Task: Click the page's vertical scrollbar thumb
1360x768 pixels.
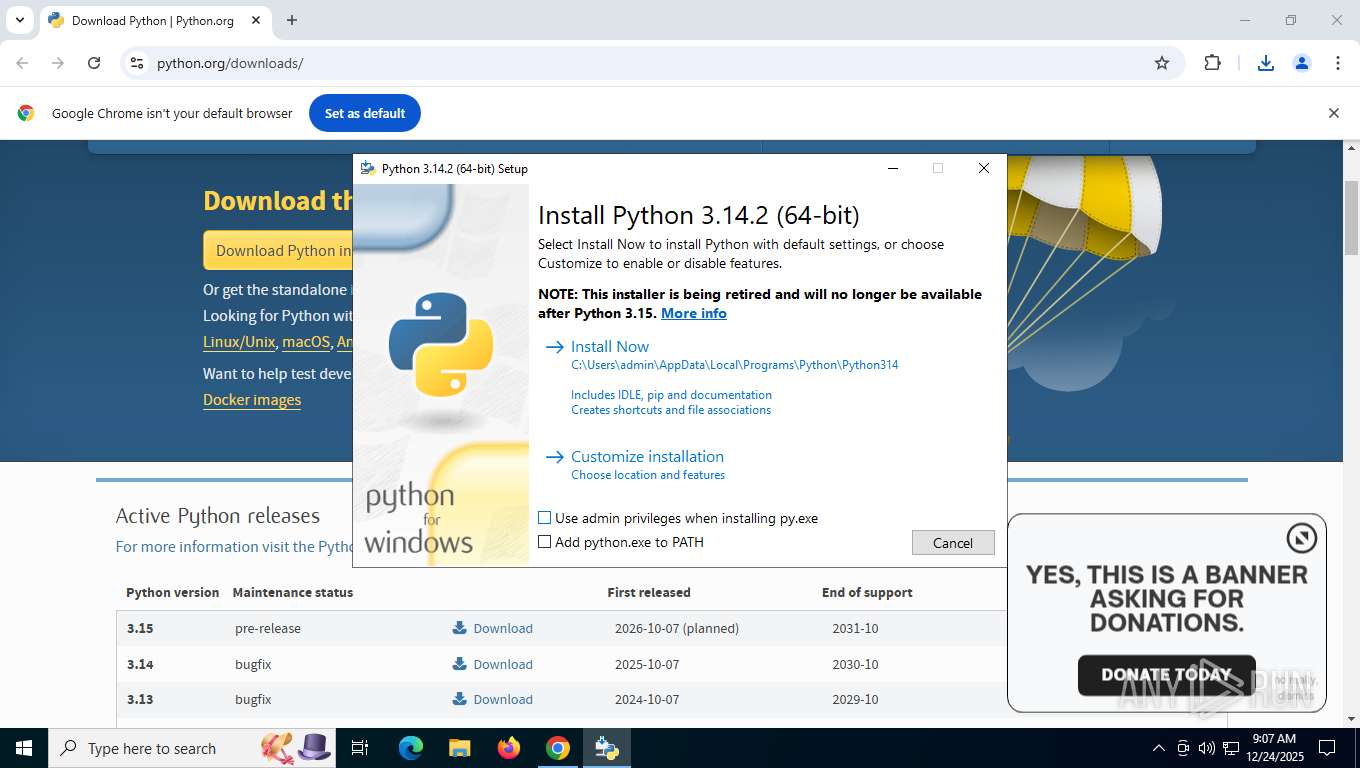Action: (x=1351, y=217)
